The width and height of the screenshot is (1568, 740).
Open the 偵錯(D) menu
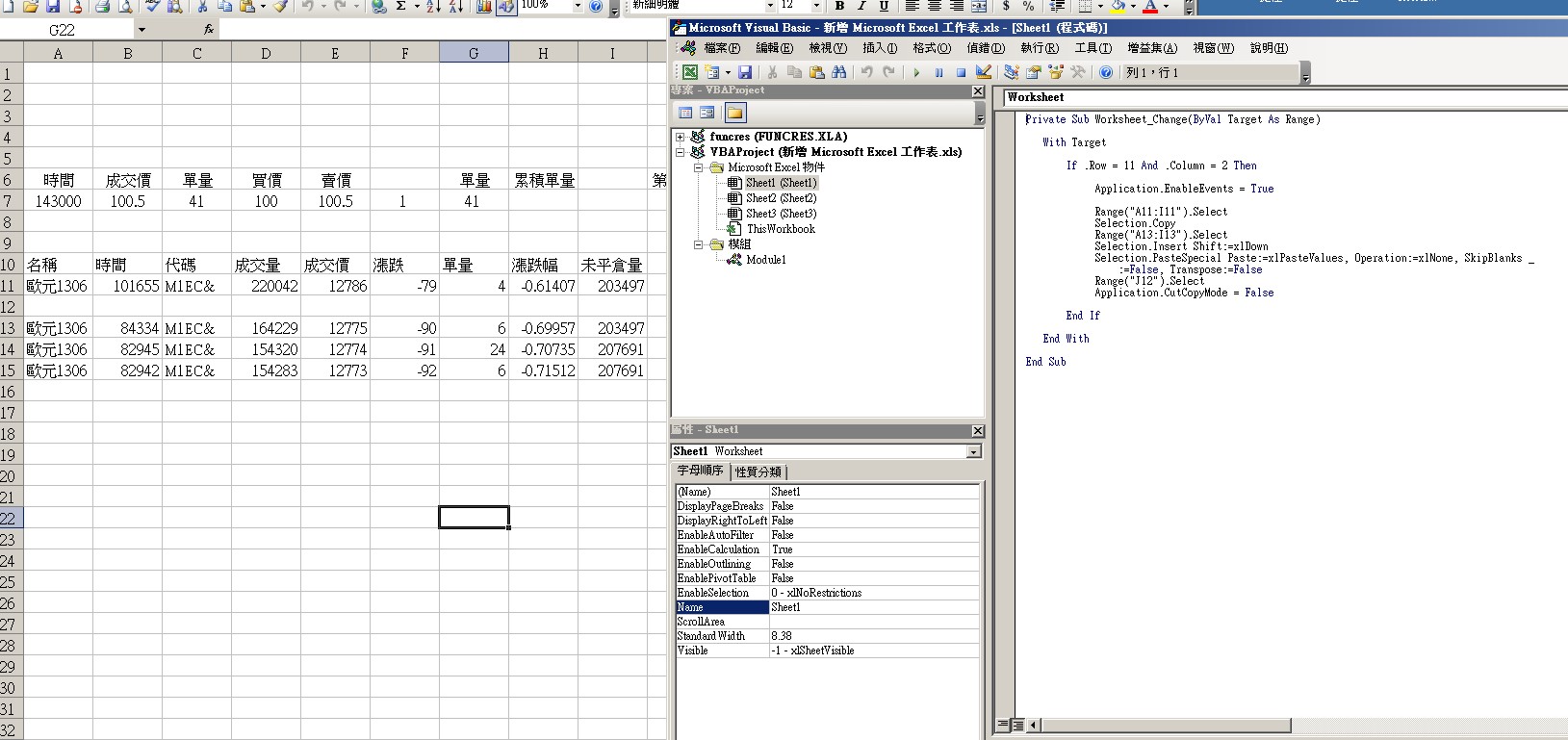(x=986, y=48)
